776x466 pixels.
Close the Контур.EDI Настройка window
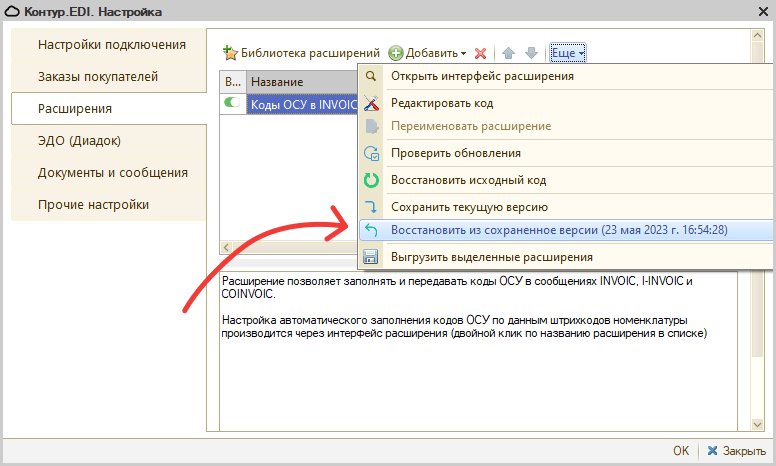(x=763, y=11)
